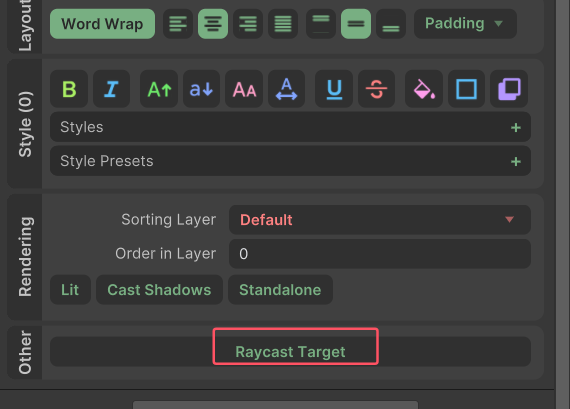Set justified horizontal alignment

tap(283, 24)
